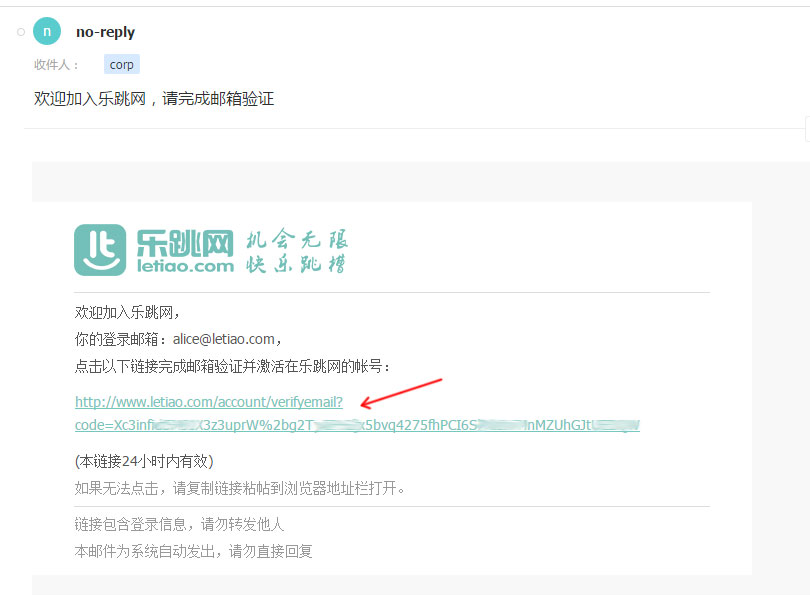Click the corp recipient tag
Image resolution: width=810 pixels, height=597 pixels.
click(x=121, y=65)
